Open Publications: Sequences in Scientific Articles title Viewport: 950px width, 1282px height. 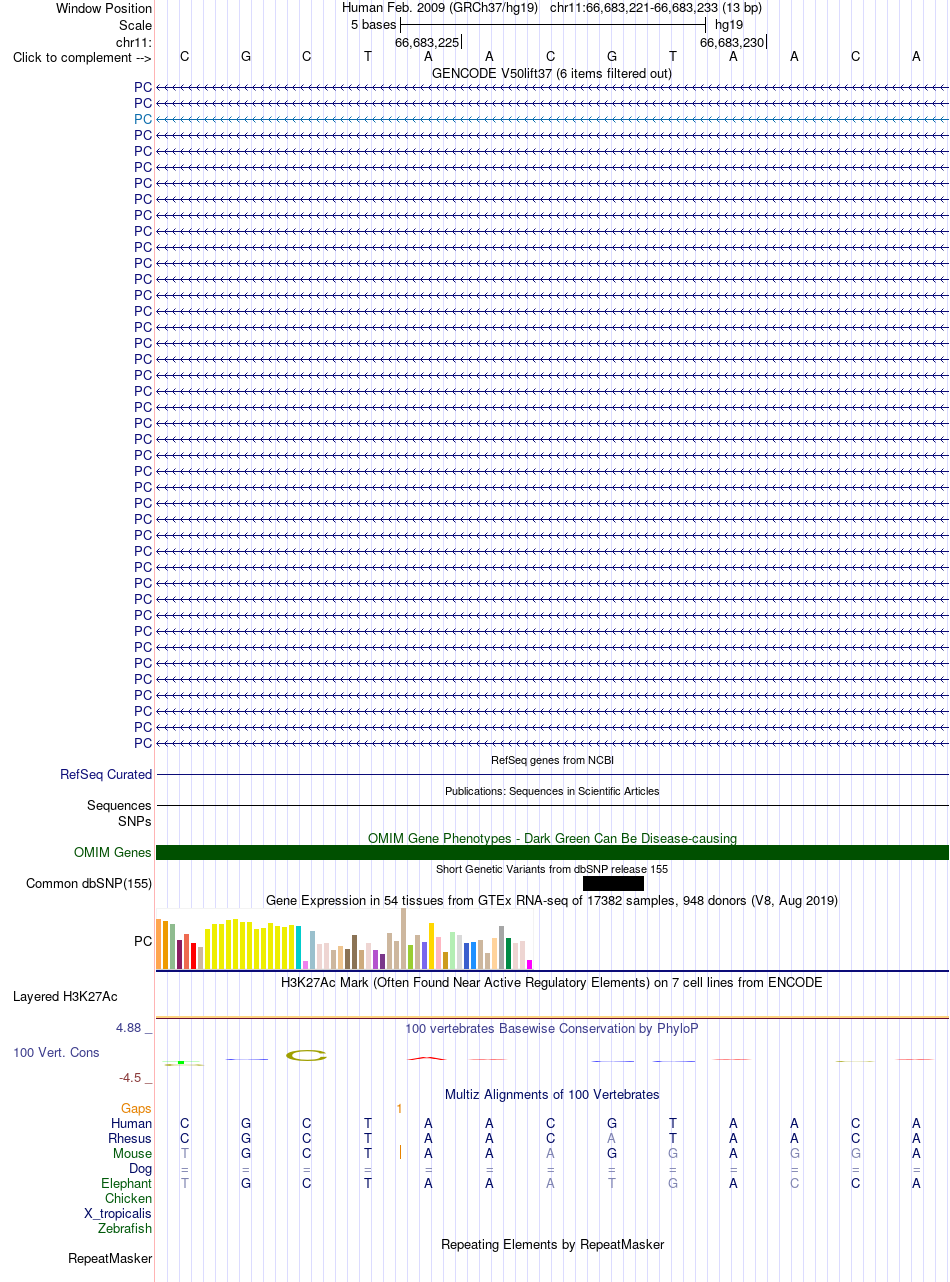[552, 791]
